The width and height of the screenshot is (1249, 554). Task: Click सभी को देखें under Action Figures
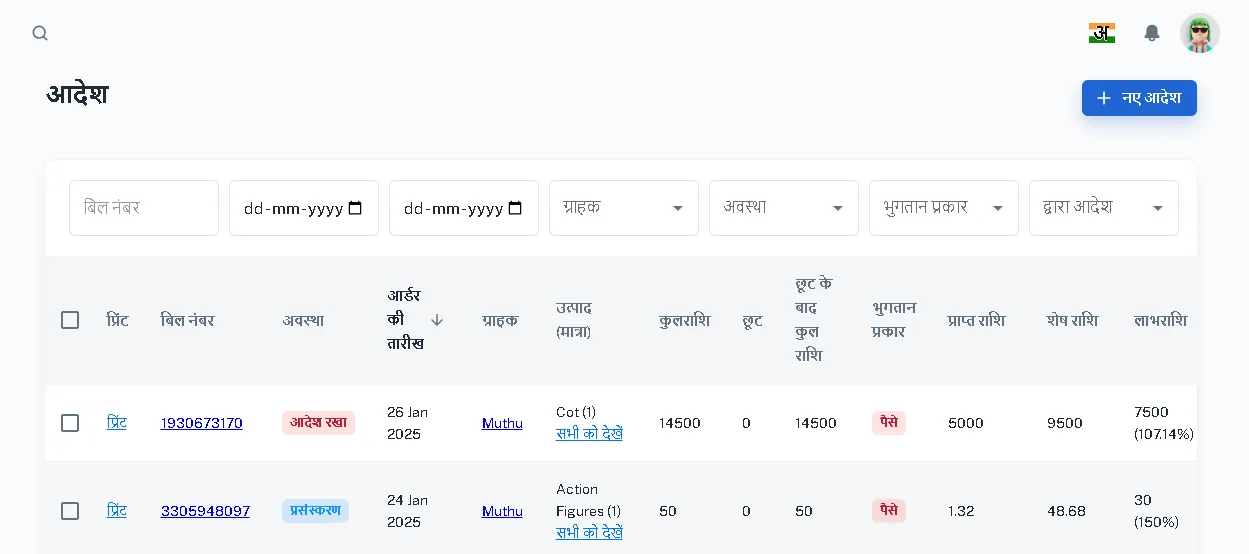coord(589,533)
